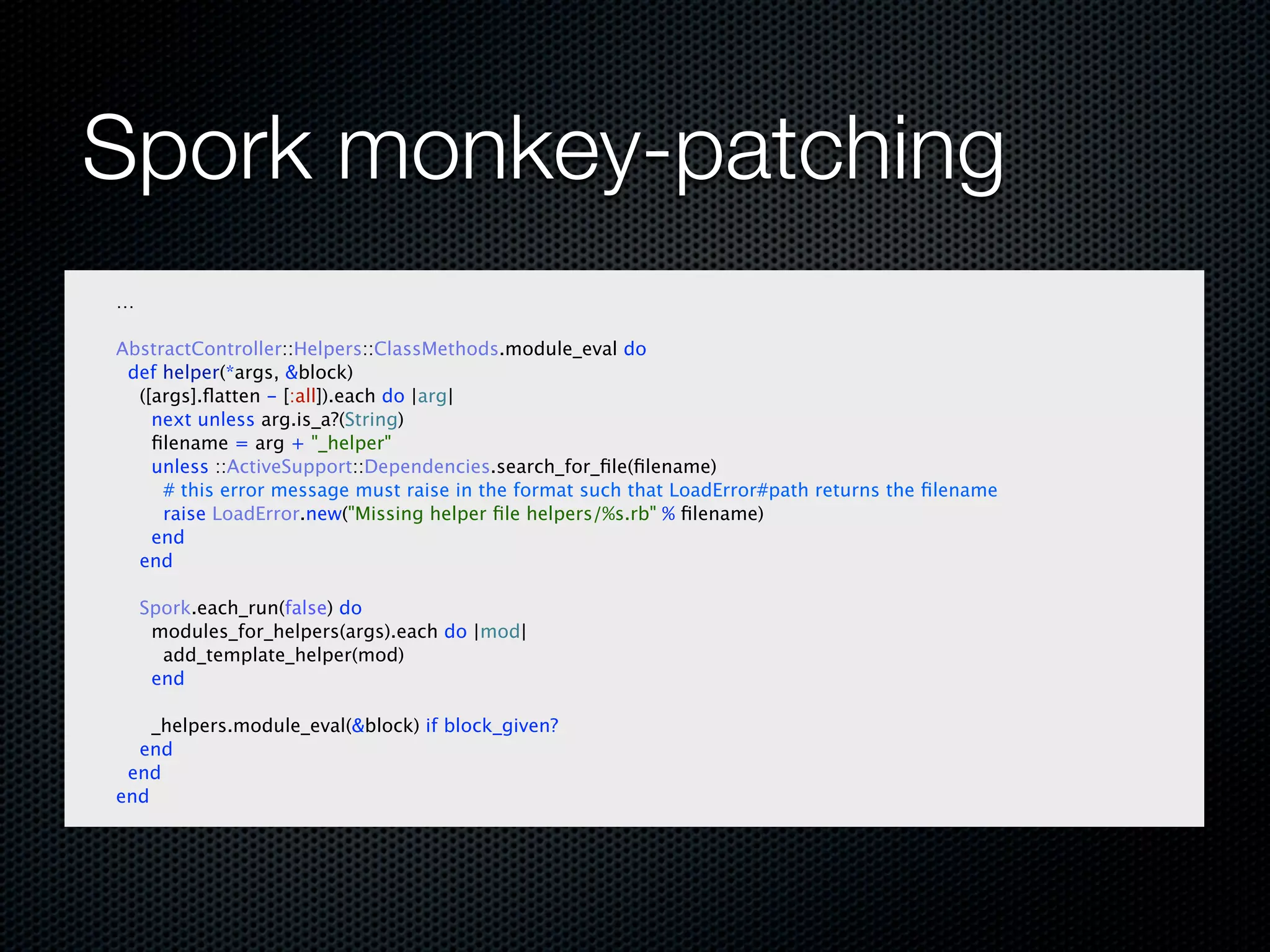Select the 'def helper(*args, &block)' line
Image resolution: width=1270 pixels, height=952 pixels.
pos(240,372)
